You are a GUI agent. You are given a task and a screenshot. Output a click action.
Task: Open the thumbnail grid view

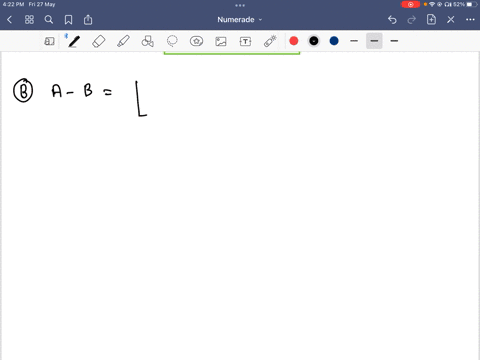[29, 20]
